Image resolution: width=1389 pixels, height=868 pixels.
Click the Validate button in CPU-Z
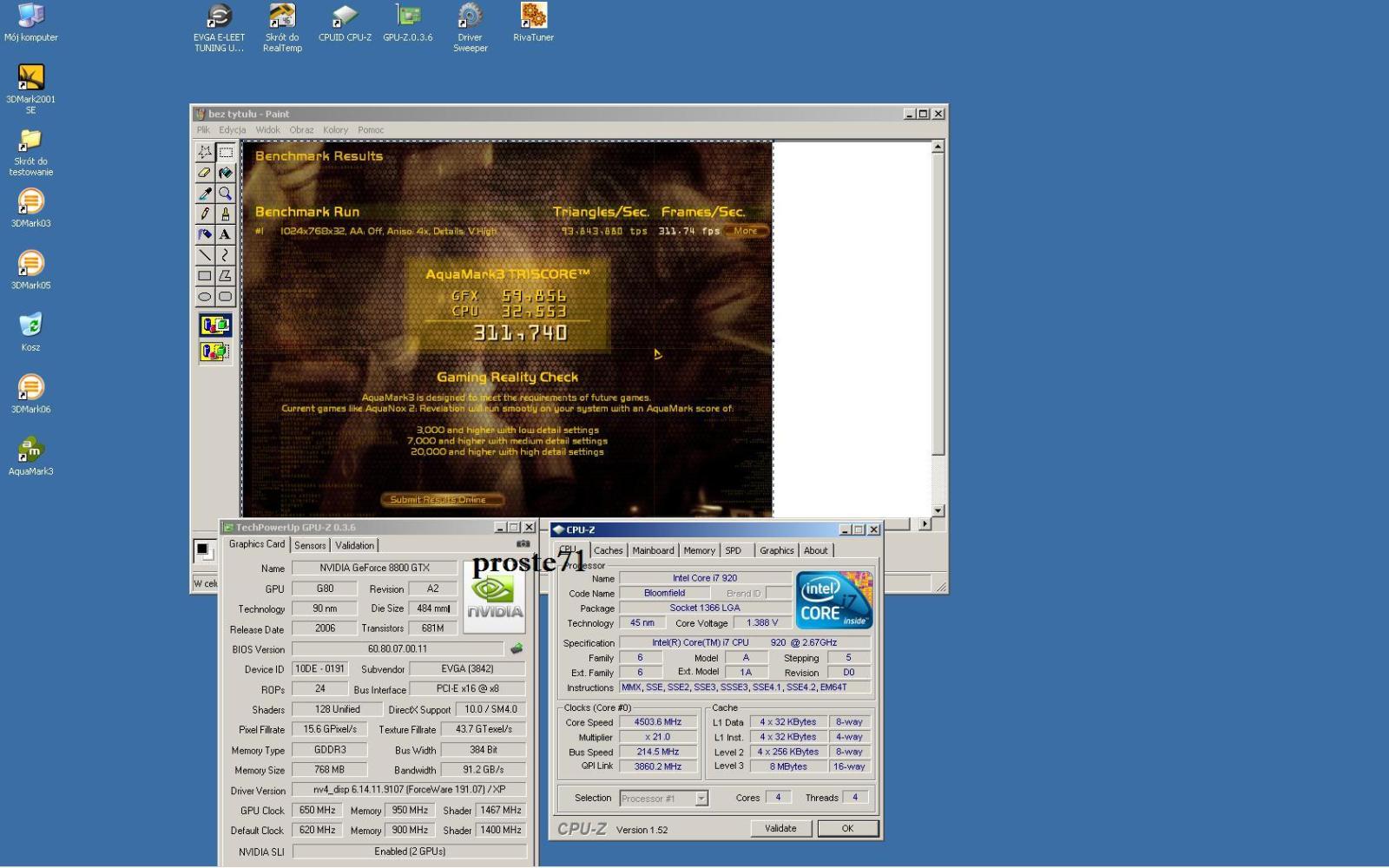click(x=780, y=828)
